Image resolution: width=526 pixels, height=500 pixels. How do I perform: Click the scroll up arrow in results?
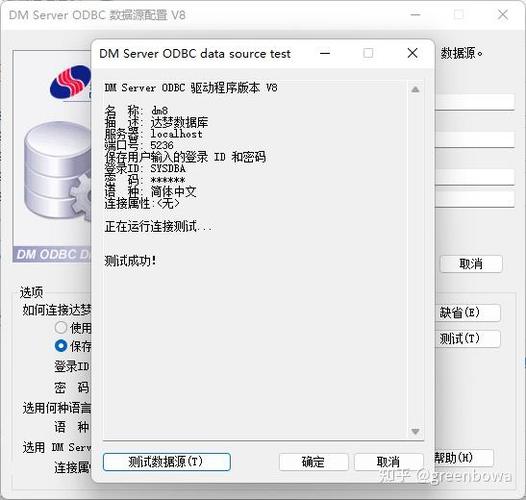click(415, 89)
